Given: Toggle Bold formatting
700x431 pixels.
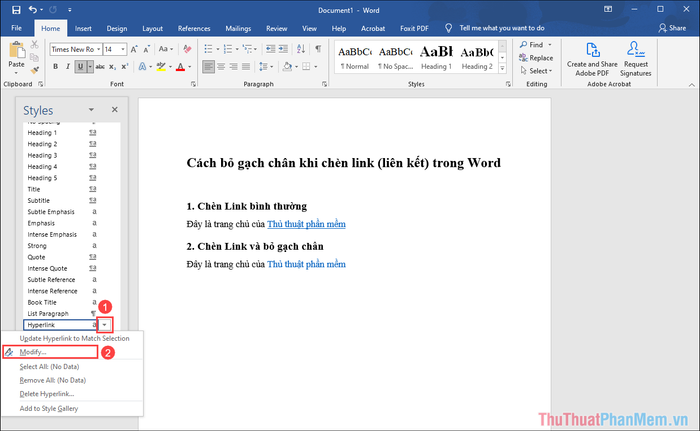Looking at the screenshot, I should tap(55, 67).
